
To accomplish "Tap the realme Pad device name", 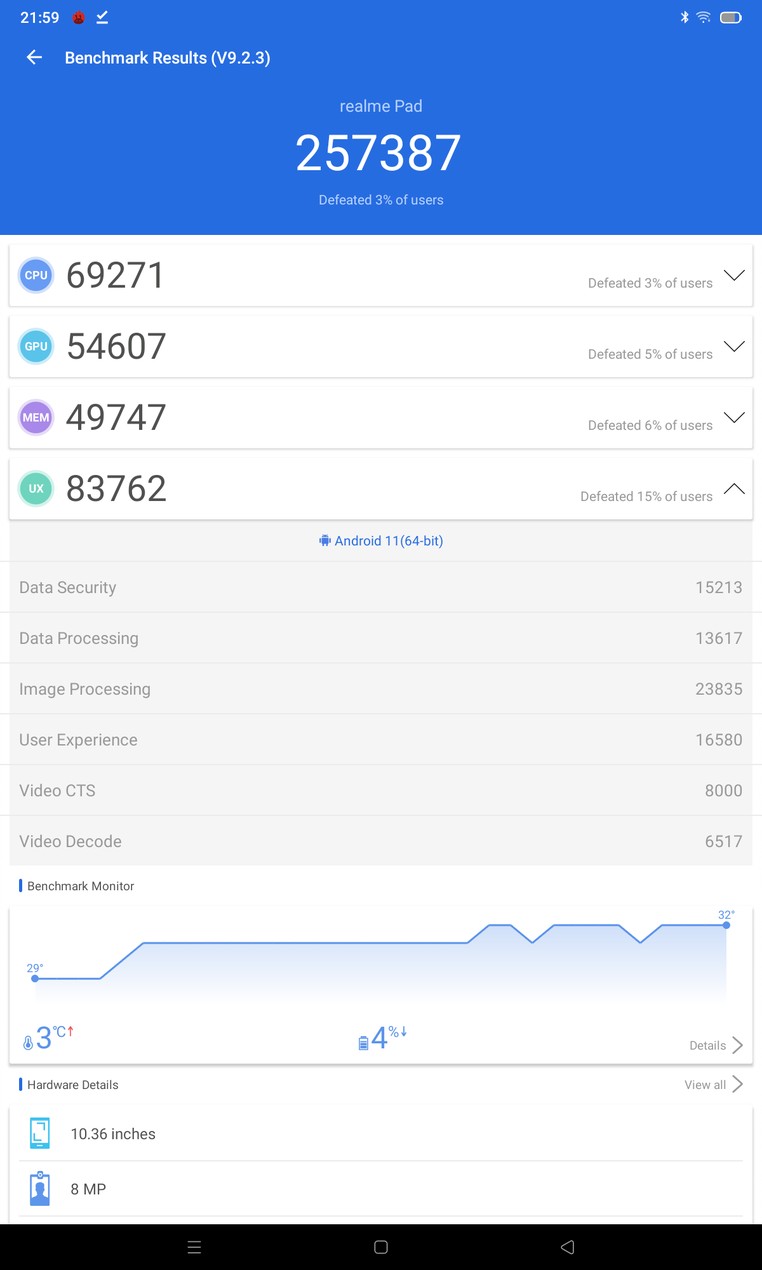I will coord(381,106).
